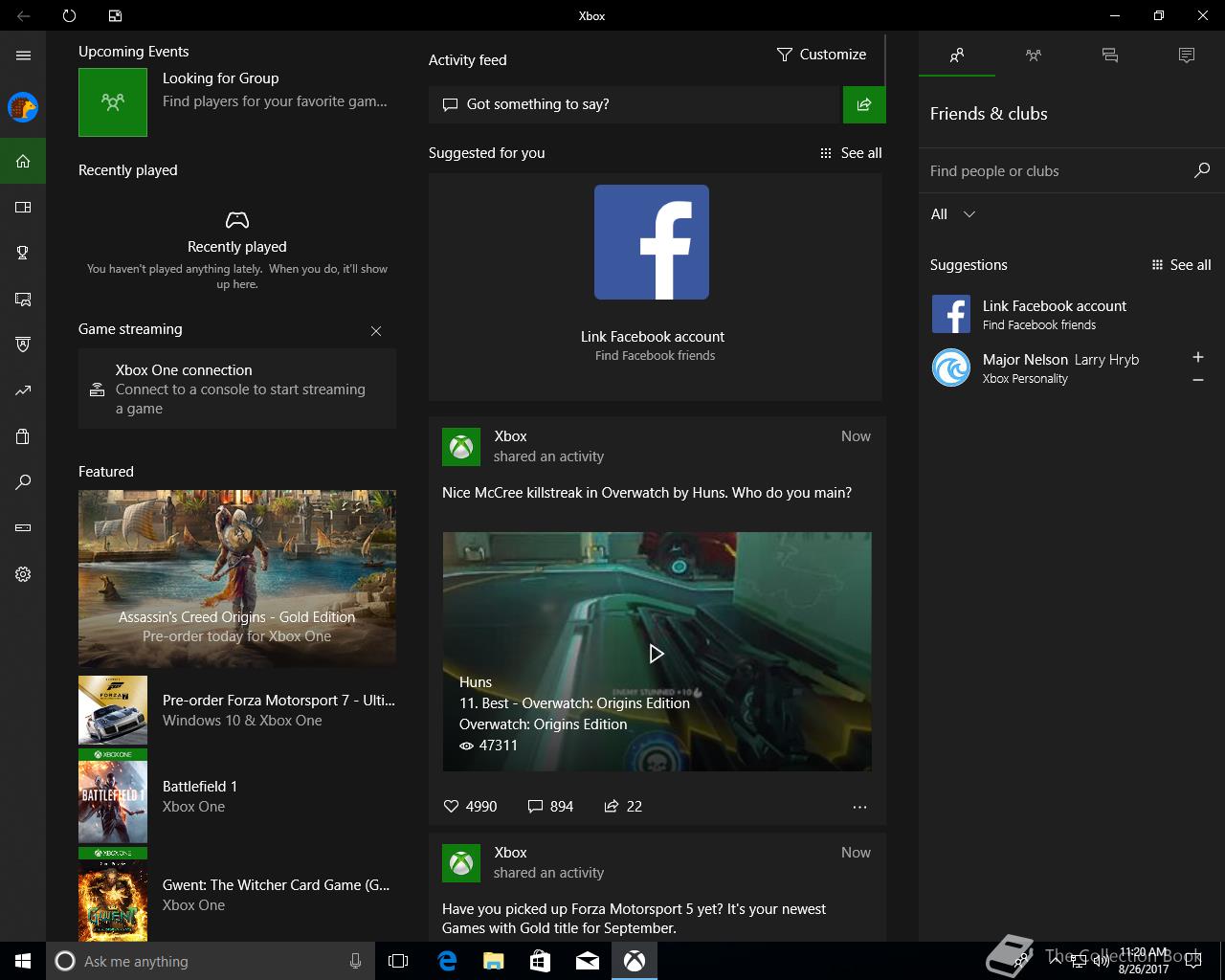Viewport: 1225px width, 980px height.
Task: Click Cortana microphone icon
Action: point(355,961)
